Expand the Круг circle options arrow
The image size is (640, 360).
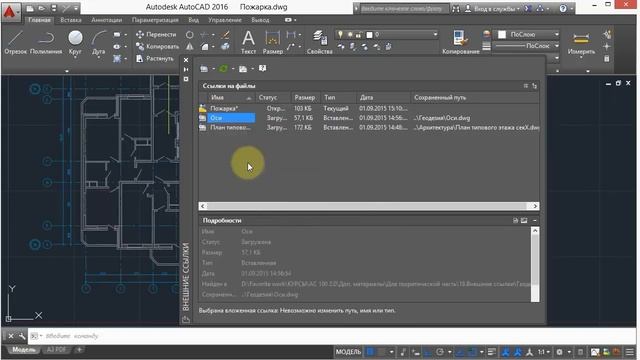pyautogui.click(x=75, y=58)
